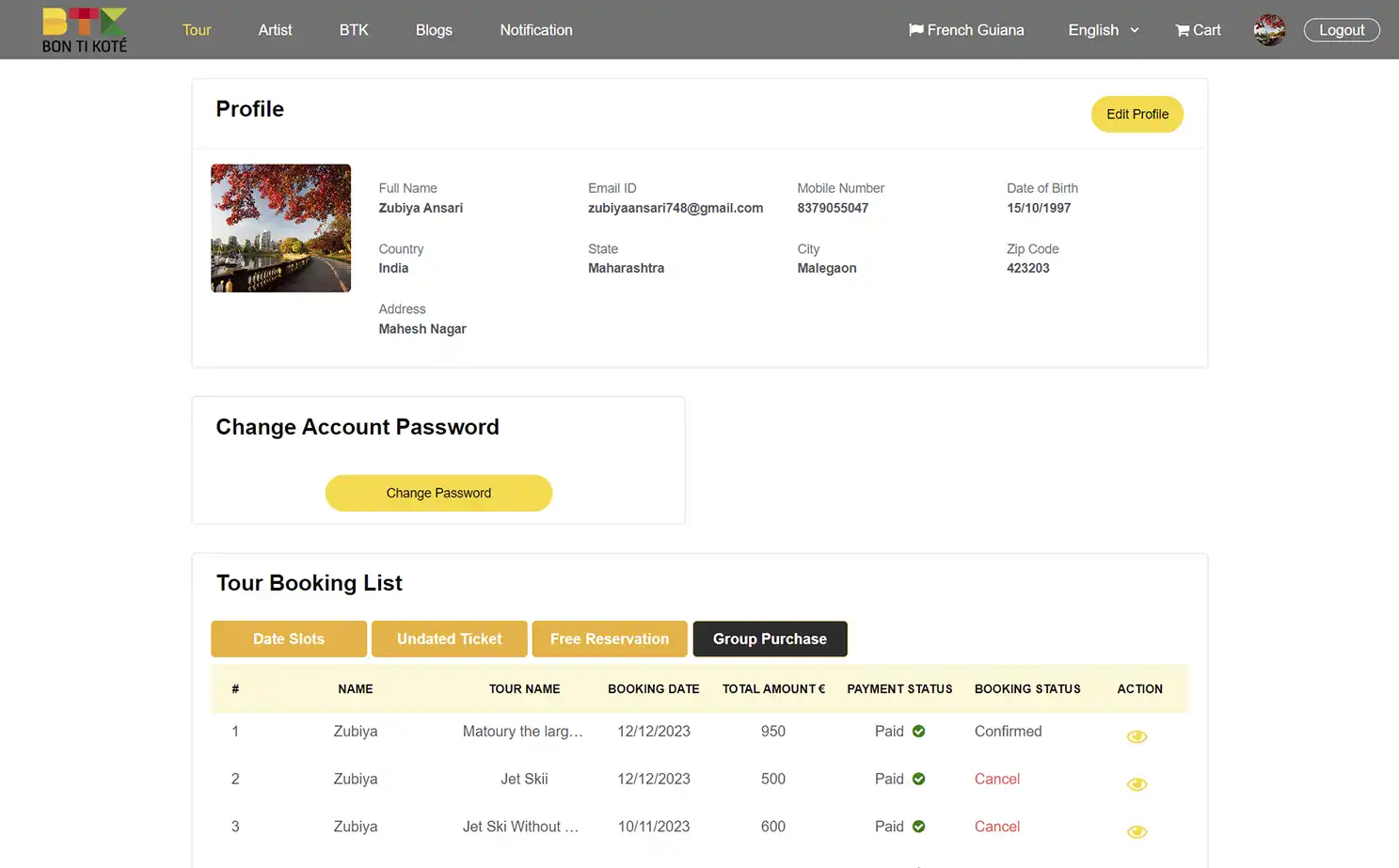
Task: Click the Paid checkmark for Jet Ski Without booking
Action: point(918,827)
